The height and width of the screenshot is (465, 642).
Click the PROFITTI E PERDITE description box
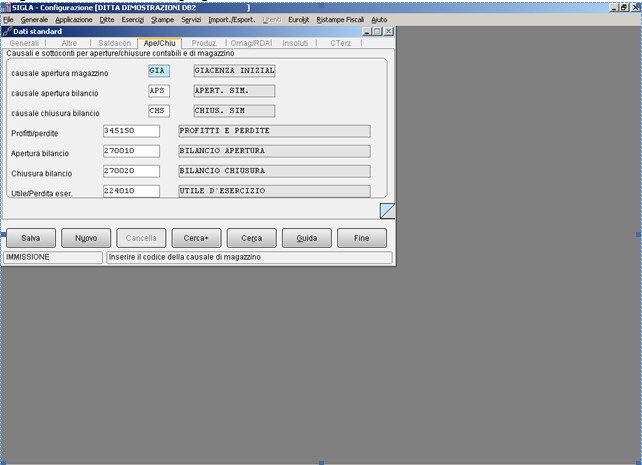[274, 131]
